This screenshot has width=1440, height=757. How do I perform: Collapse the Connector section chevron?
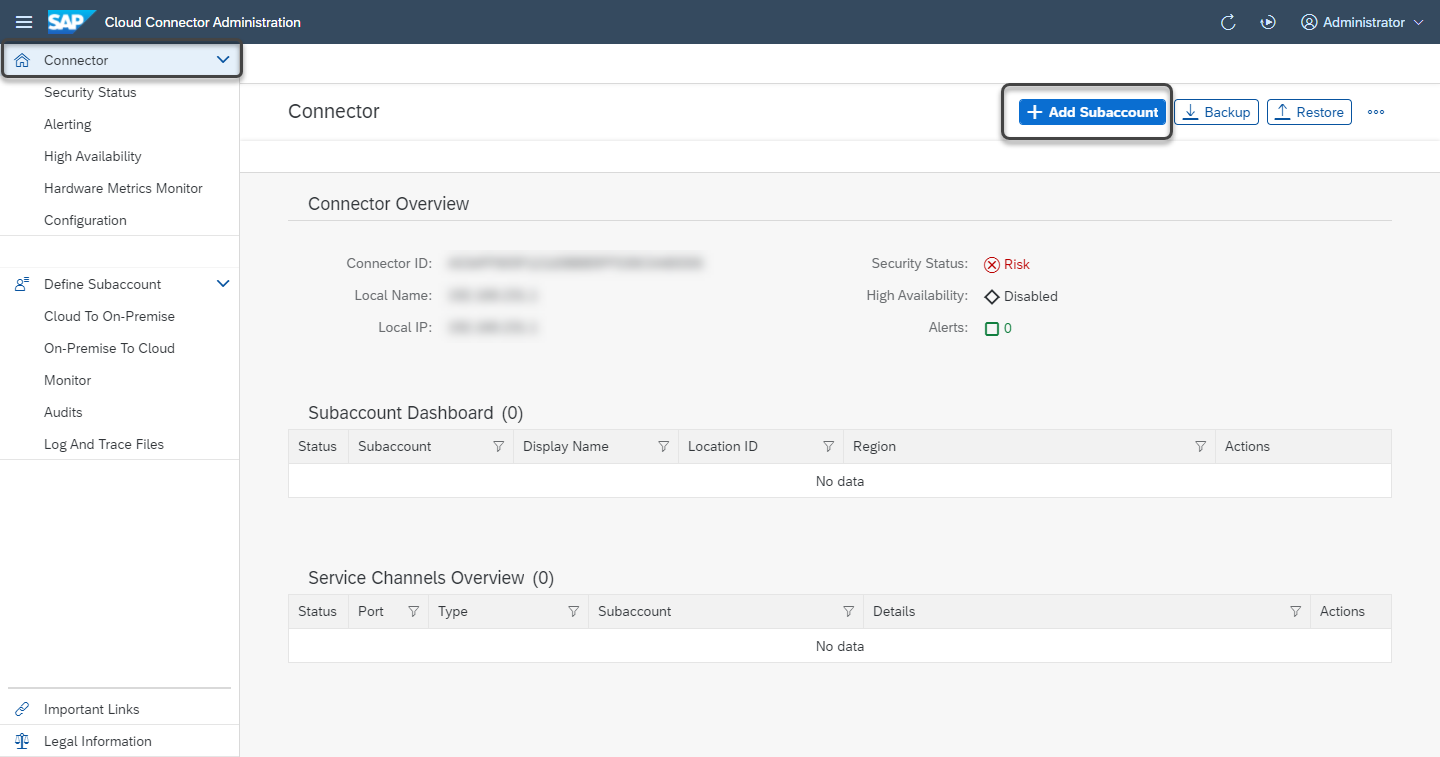point(223,60)
